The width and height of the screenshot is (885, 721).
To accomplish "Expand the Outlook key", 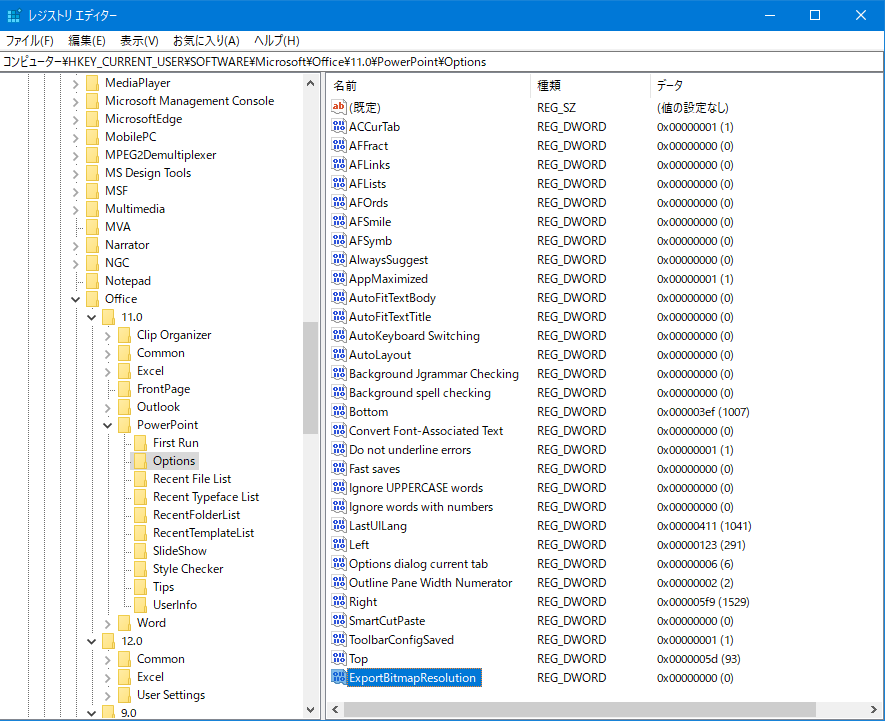I will tap(107, 408).
